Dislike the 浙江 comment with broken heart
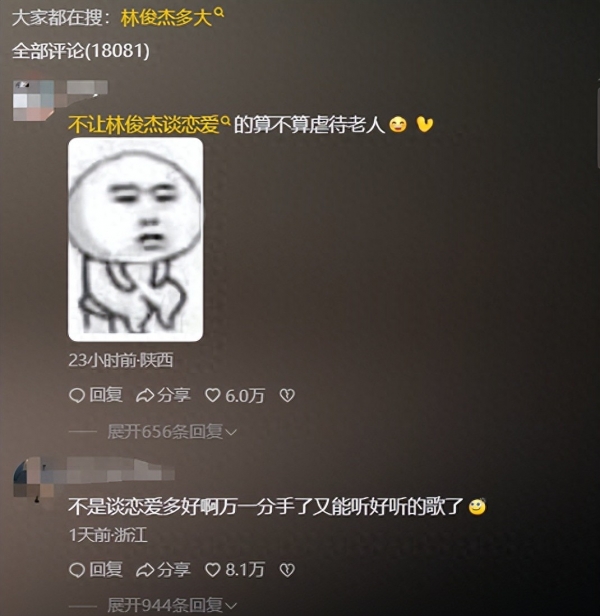Image resolution: width=600 pixels, height=616 pixels. pyautogui.click(x=287, y=570)
